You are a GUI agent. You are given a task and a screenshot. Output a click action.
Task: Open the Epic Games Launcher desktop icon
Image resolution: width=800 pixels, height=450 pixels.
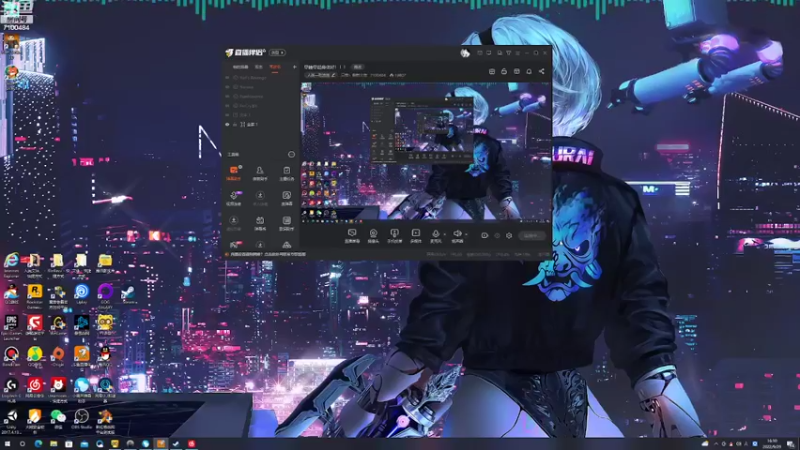click(x=11, y=326)
